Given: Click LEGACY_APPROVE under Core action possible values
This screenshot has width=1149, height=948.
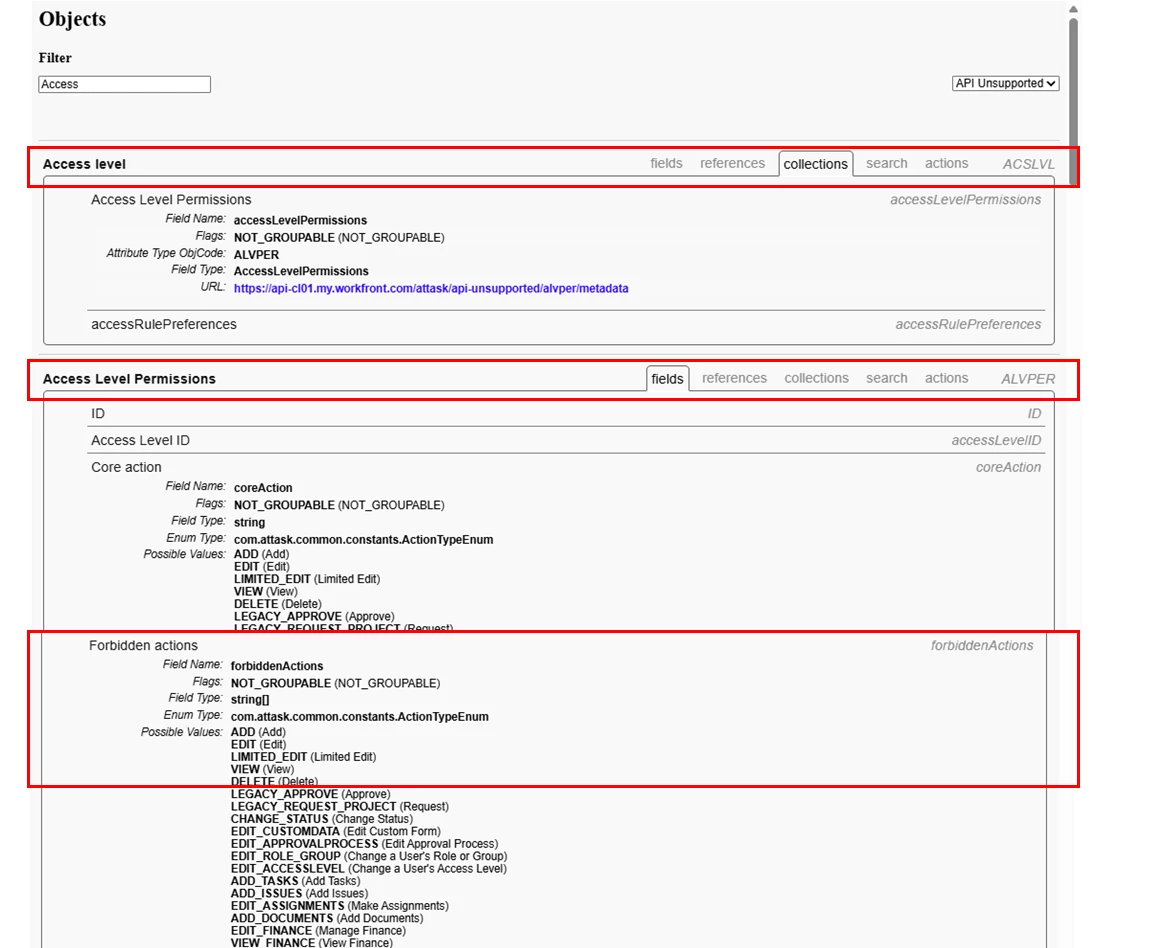Looking at the screenshot, I should [314, 616].
